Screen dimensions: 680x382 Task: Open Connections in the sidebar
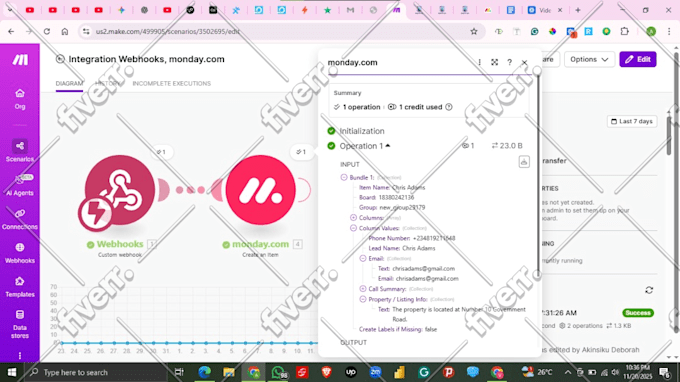click(20, 219)
